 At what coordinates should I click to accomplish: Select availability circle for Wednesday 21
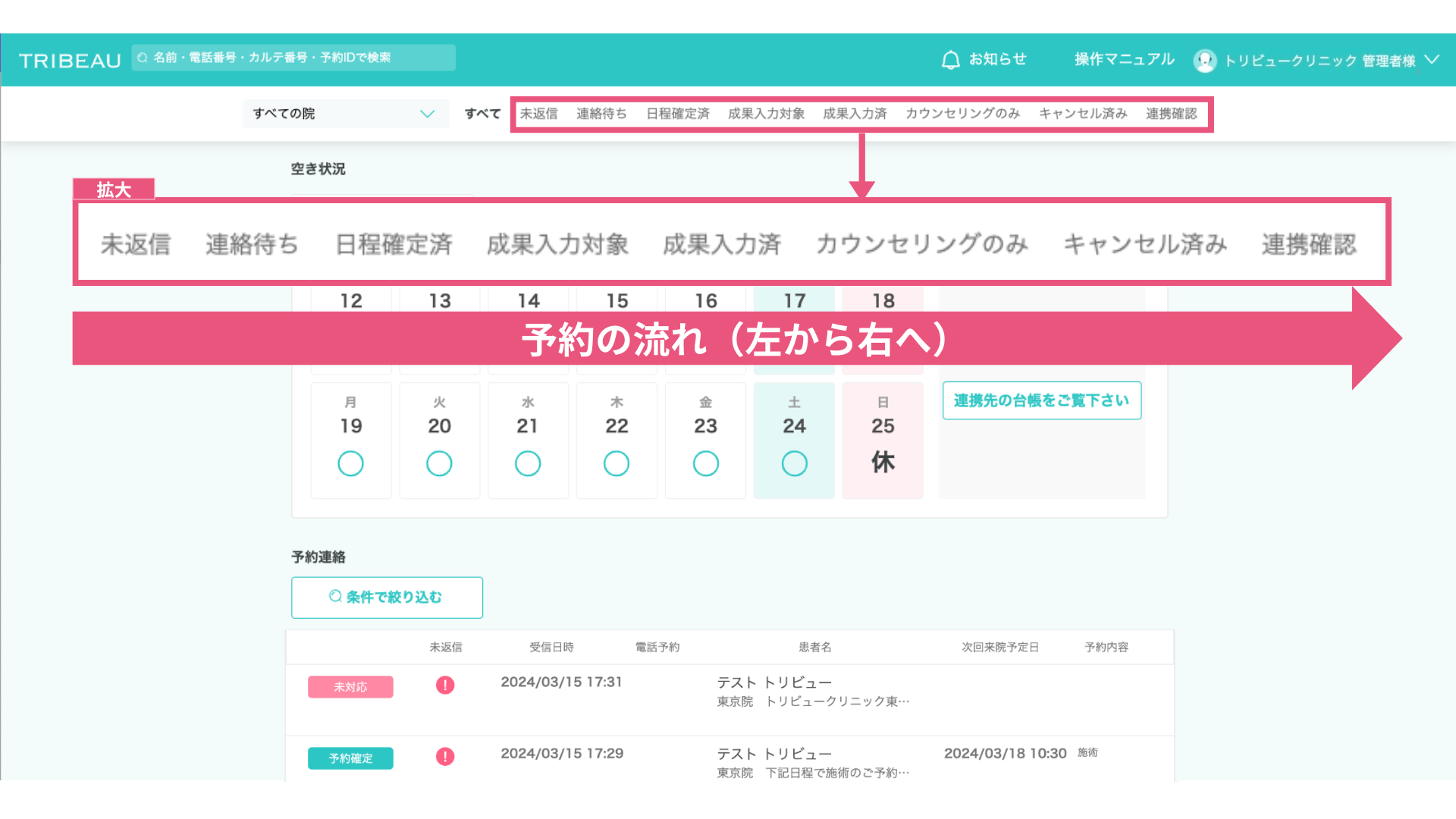pyautogui.click(x=528, y=463)
